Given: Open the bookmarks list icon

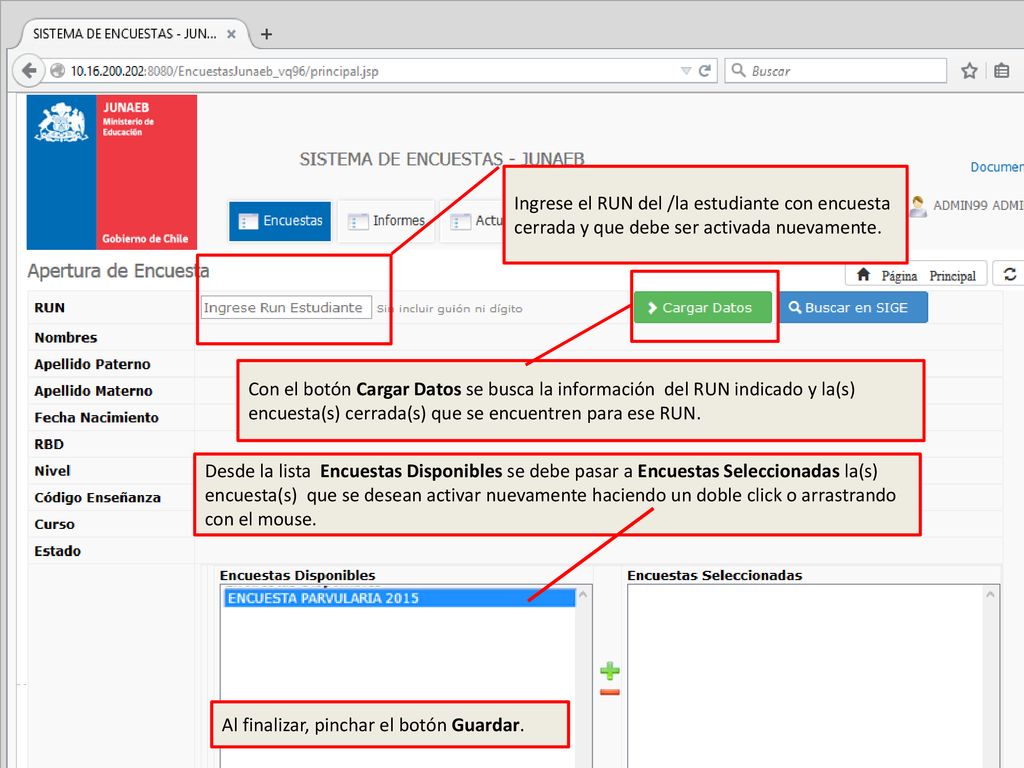Looking at the screenshot, I should click(1002, 71).
